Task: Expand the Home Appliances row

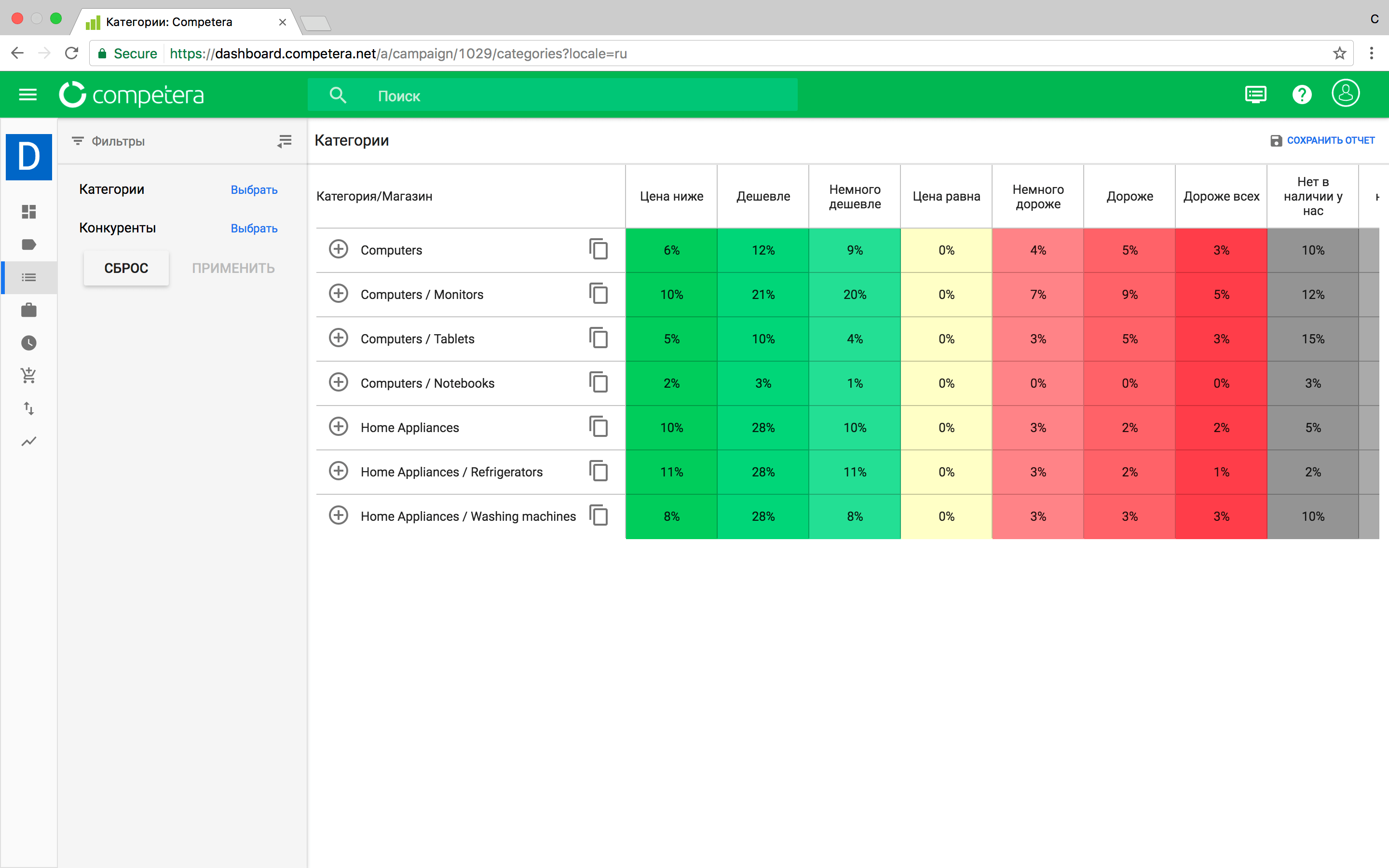Action: (x=338, y=427)
